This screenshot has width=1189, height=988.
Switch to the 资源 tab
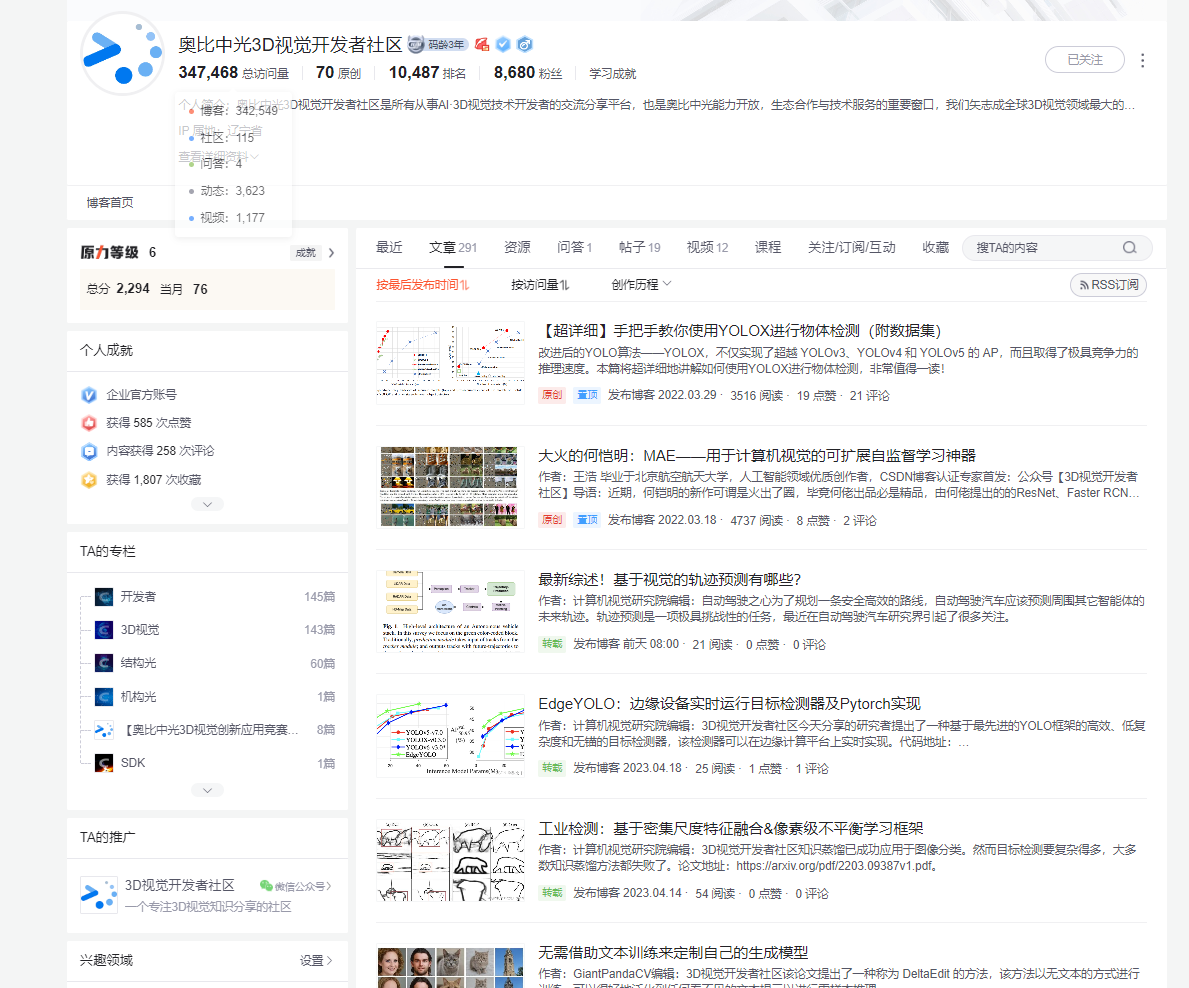[x=517, y=247]
